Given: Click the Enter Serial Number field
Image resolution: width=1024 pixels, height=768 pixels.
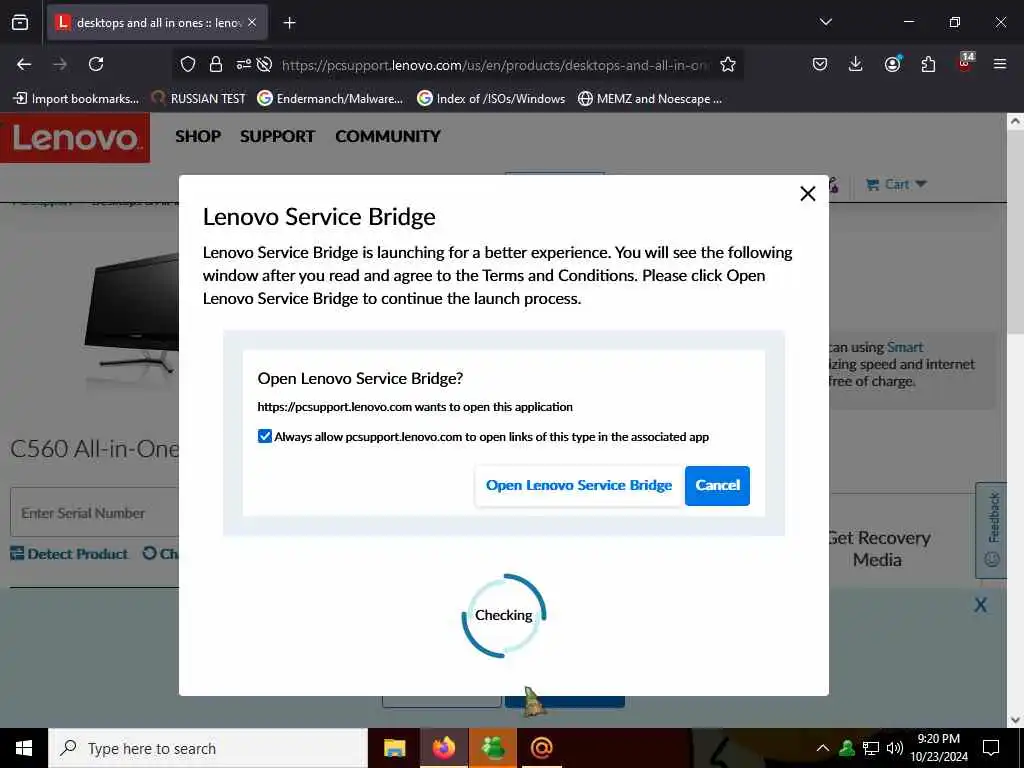Looking at the screenshot, I should (x=95, y=513).
